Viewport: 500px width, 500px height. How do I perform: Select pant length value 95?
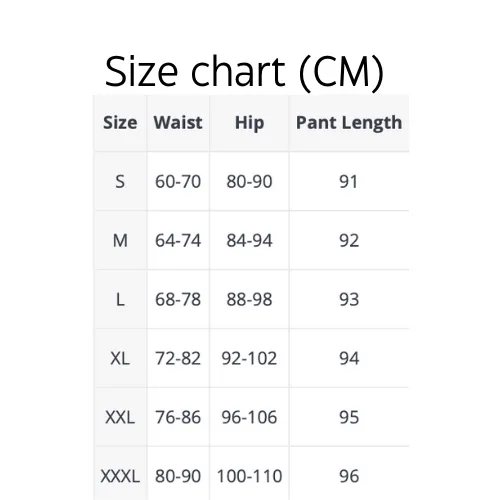349,417
